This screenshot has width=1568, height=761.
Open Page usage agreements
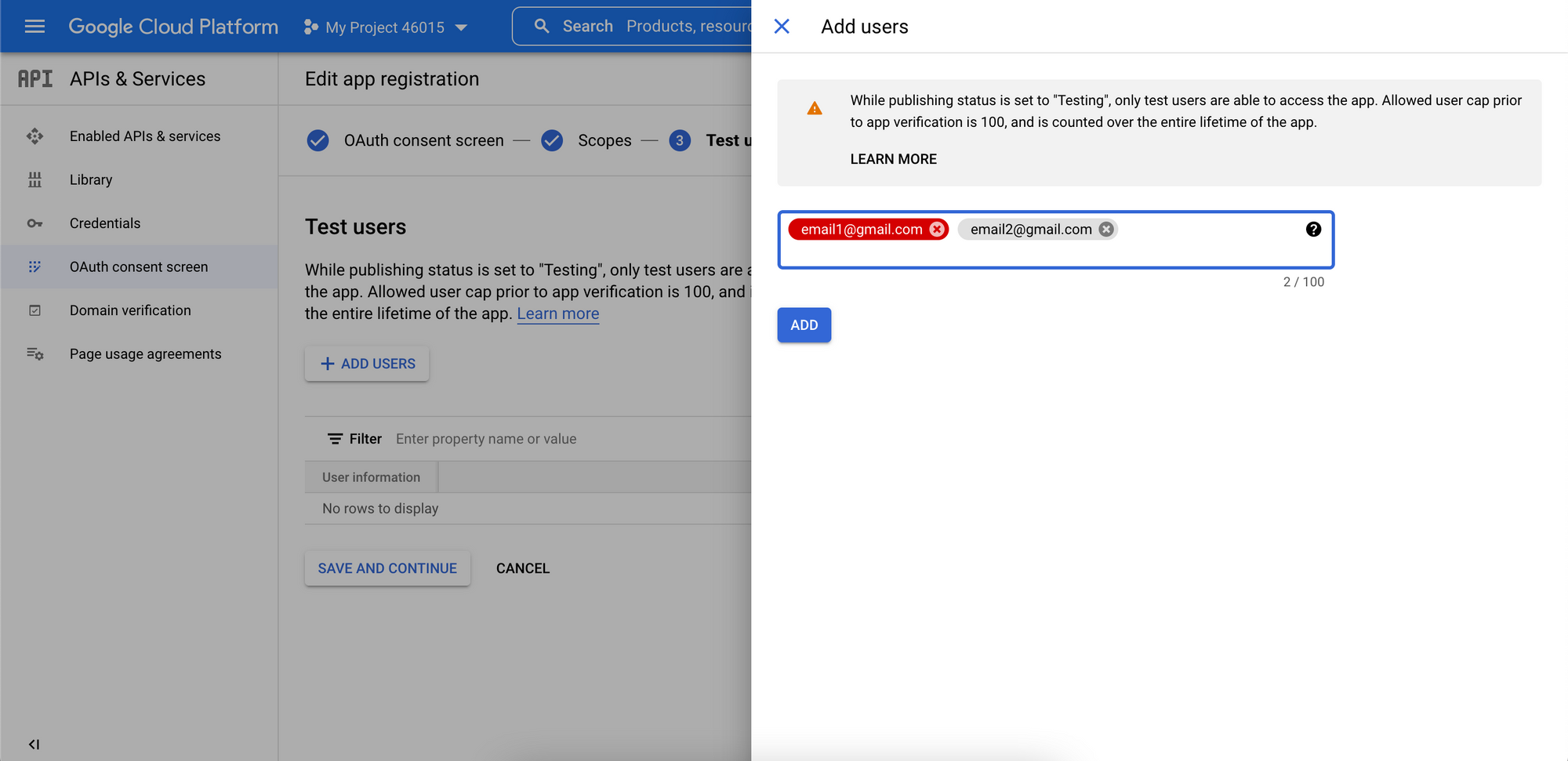point(145,354)
